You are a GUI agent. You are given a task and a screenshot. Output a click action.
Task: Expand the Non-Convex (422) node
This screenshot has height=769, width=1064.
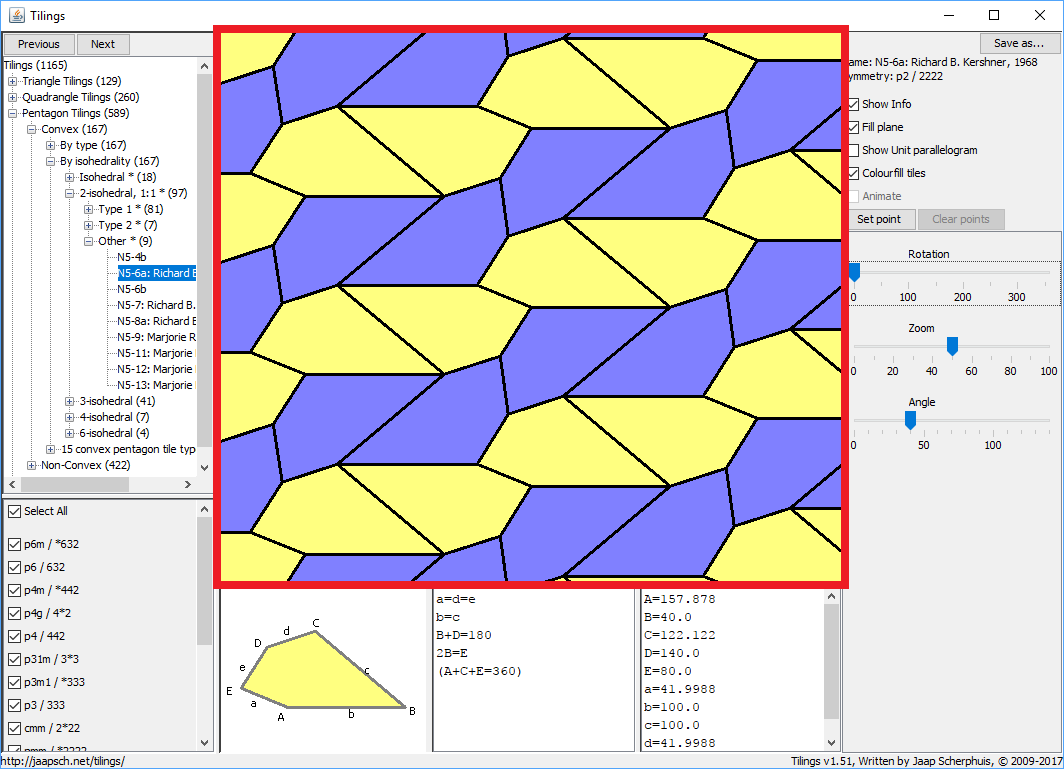31,466
